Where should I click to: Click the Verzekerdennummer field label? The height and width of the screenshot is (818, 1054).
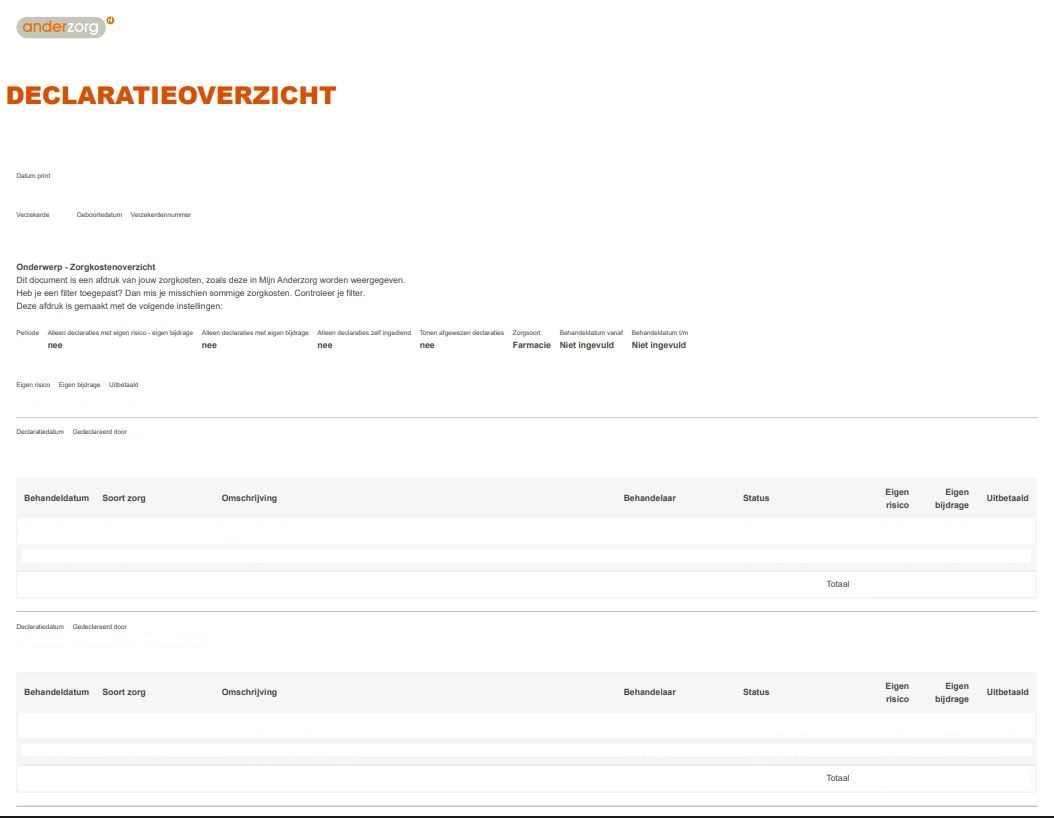pos(161,215)
